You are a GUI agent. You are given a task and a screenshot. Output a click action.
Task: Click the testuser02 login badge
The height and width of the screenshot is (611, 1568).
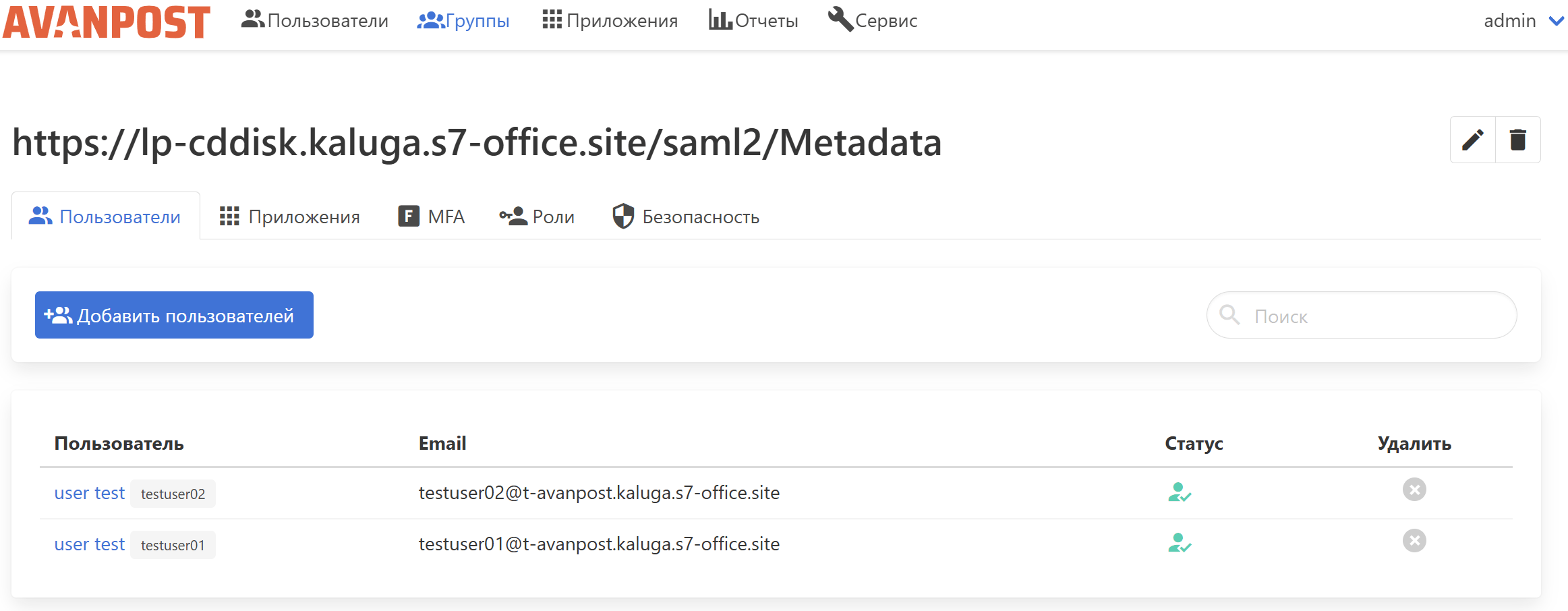(x=173, y=494)
